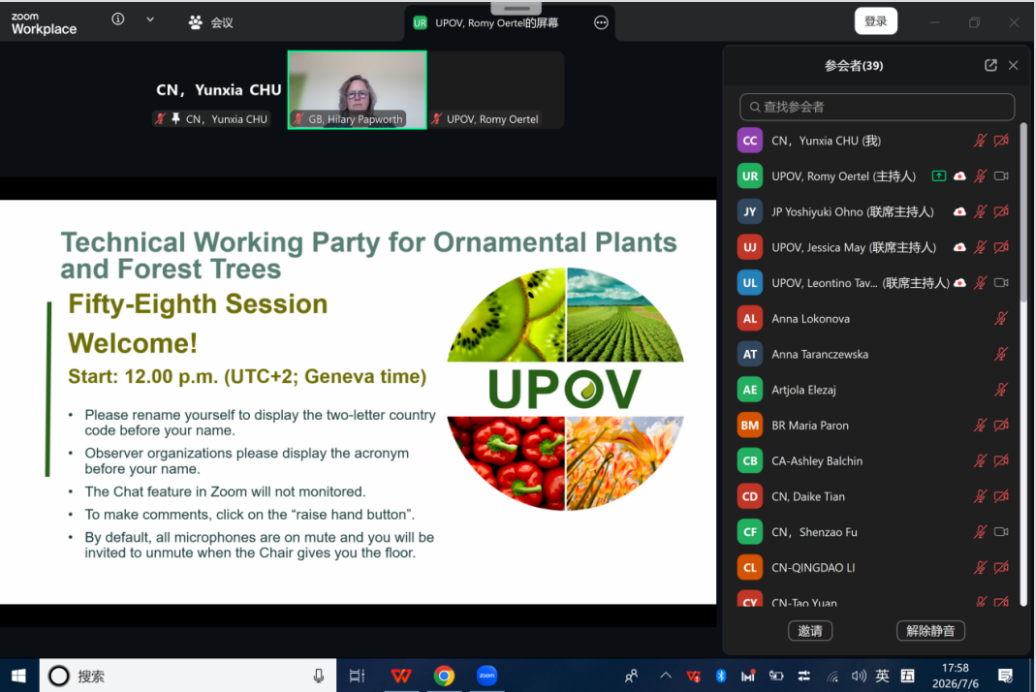1036x692 pixels.
Task: Open the volume control in system tray
Action: click(858, 675)
